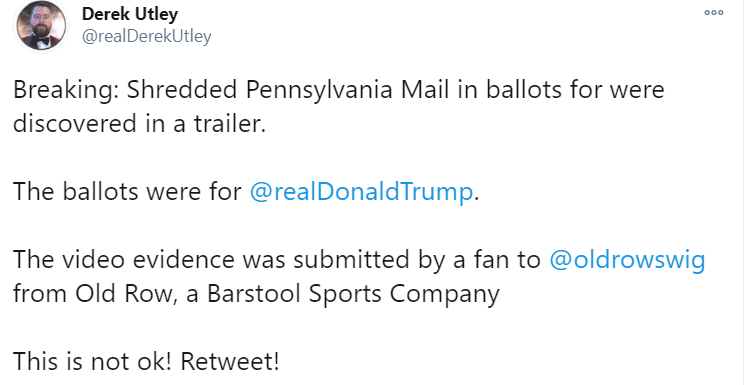Open the Derek Utley display name link
The image size is (746, 385).
(130, 14)
